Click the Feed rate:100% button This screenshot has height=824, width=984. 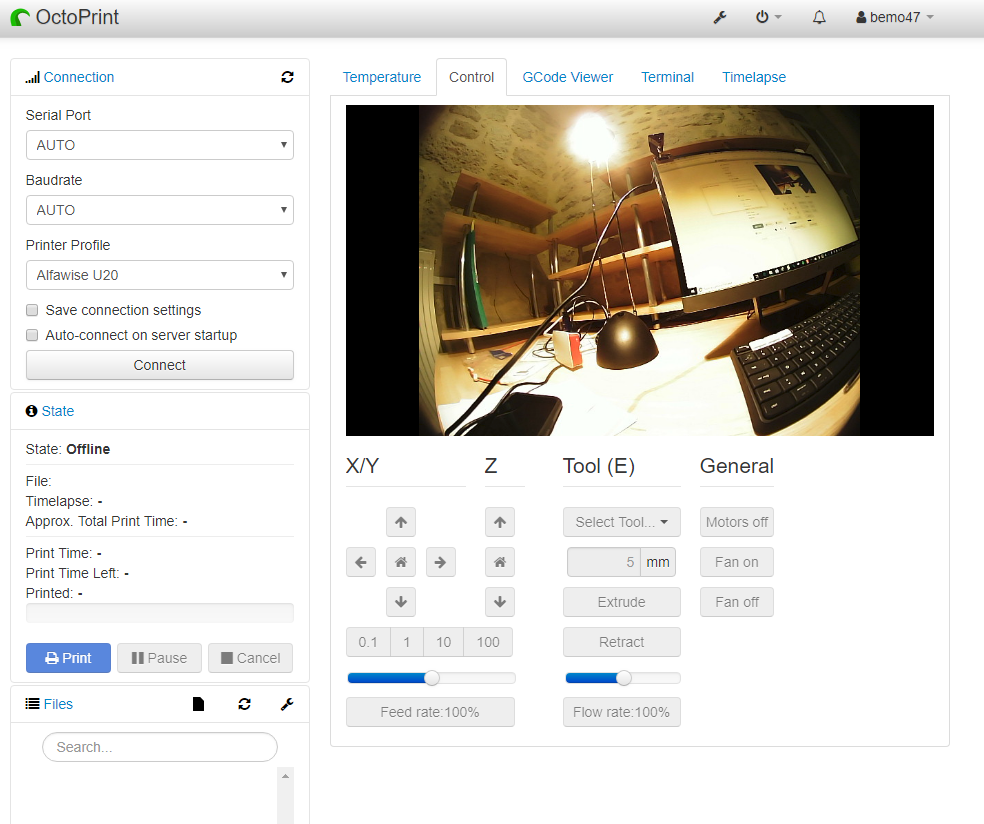coord(430,712)
